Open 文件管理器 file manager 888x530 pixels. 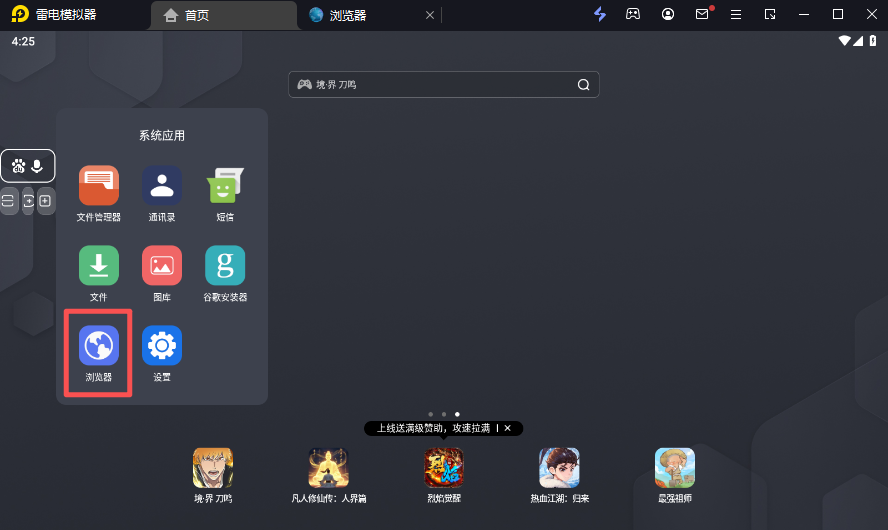[x=99, y=186]
